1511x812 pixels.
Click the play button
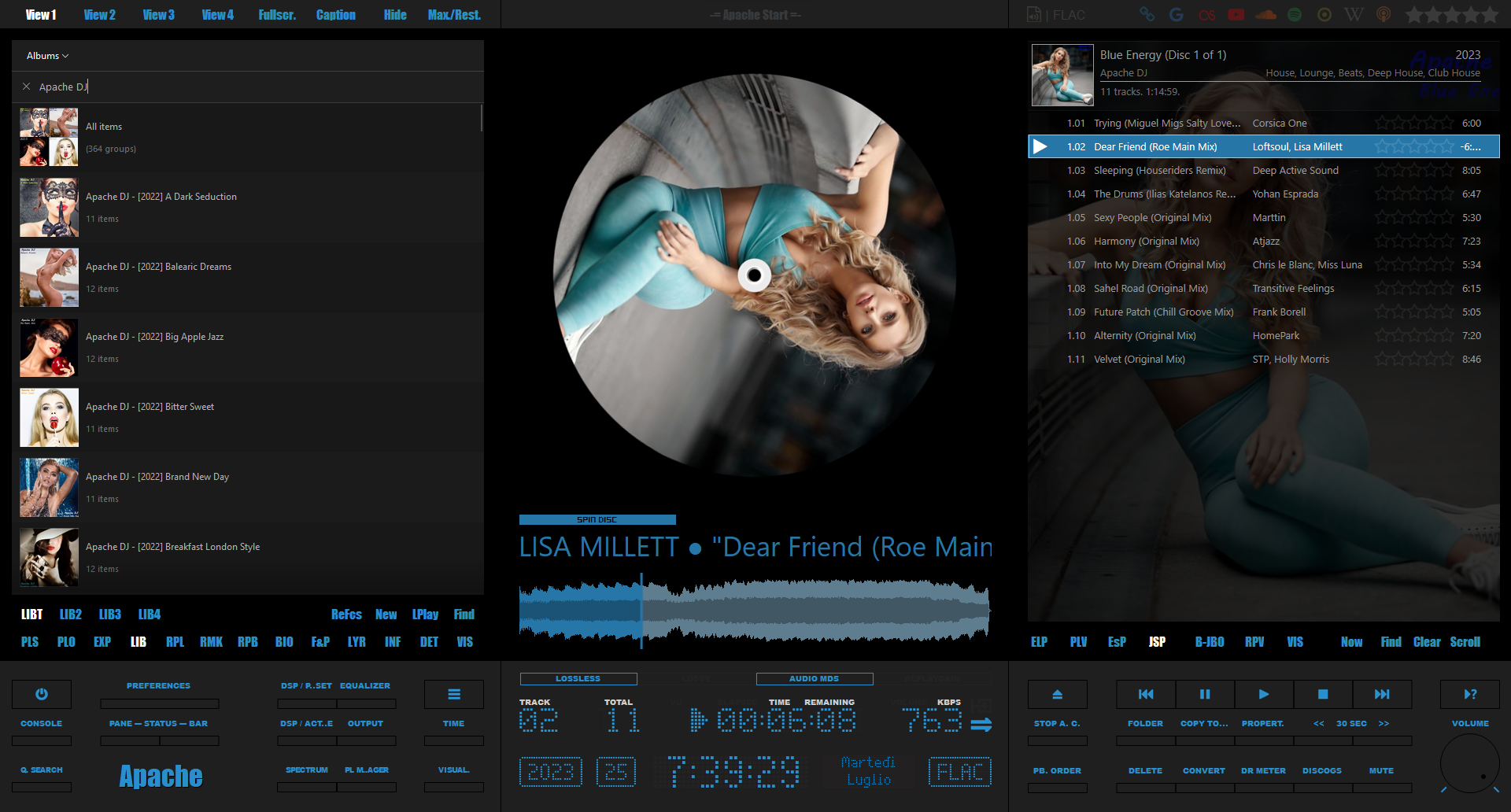tap(1264, 694)
